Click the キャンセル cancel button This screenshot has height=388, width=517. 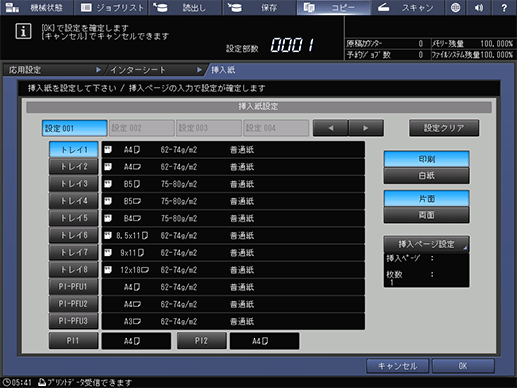[x=397, y=366]
